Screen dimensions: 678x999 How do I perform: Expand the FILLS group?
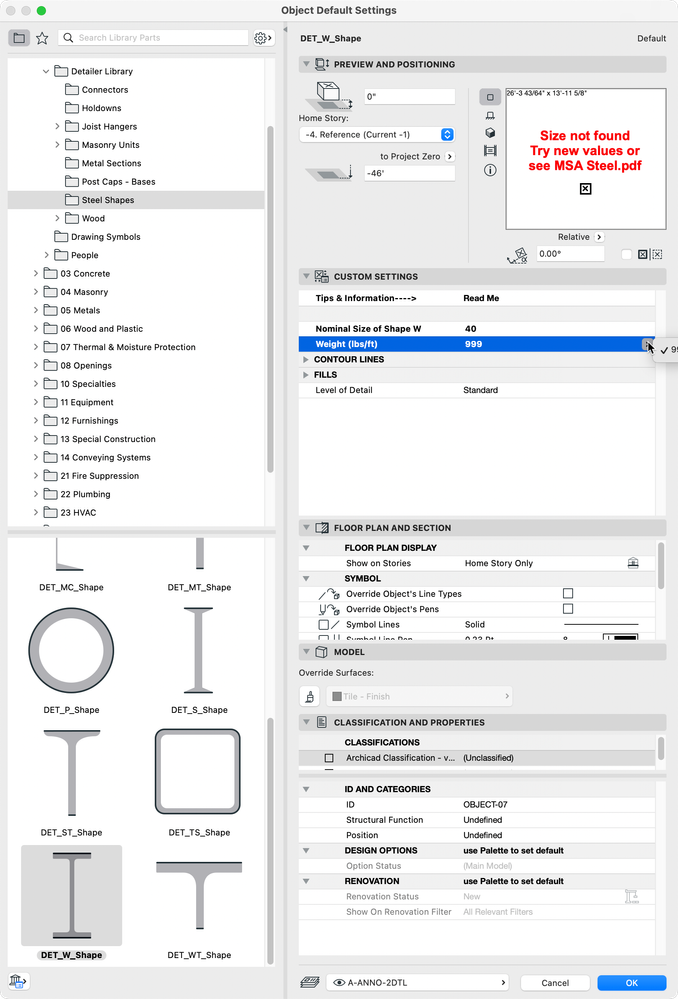point(307,375)
